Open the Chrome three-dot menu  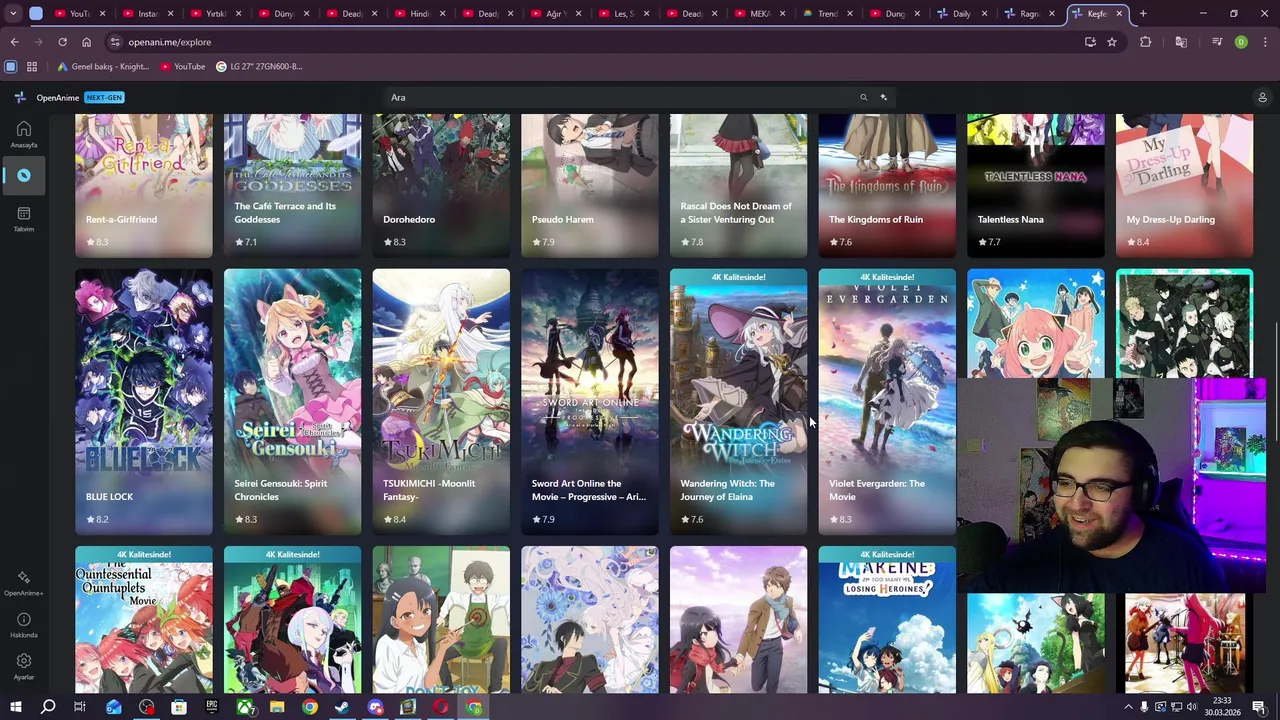1265,42
